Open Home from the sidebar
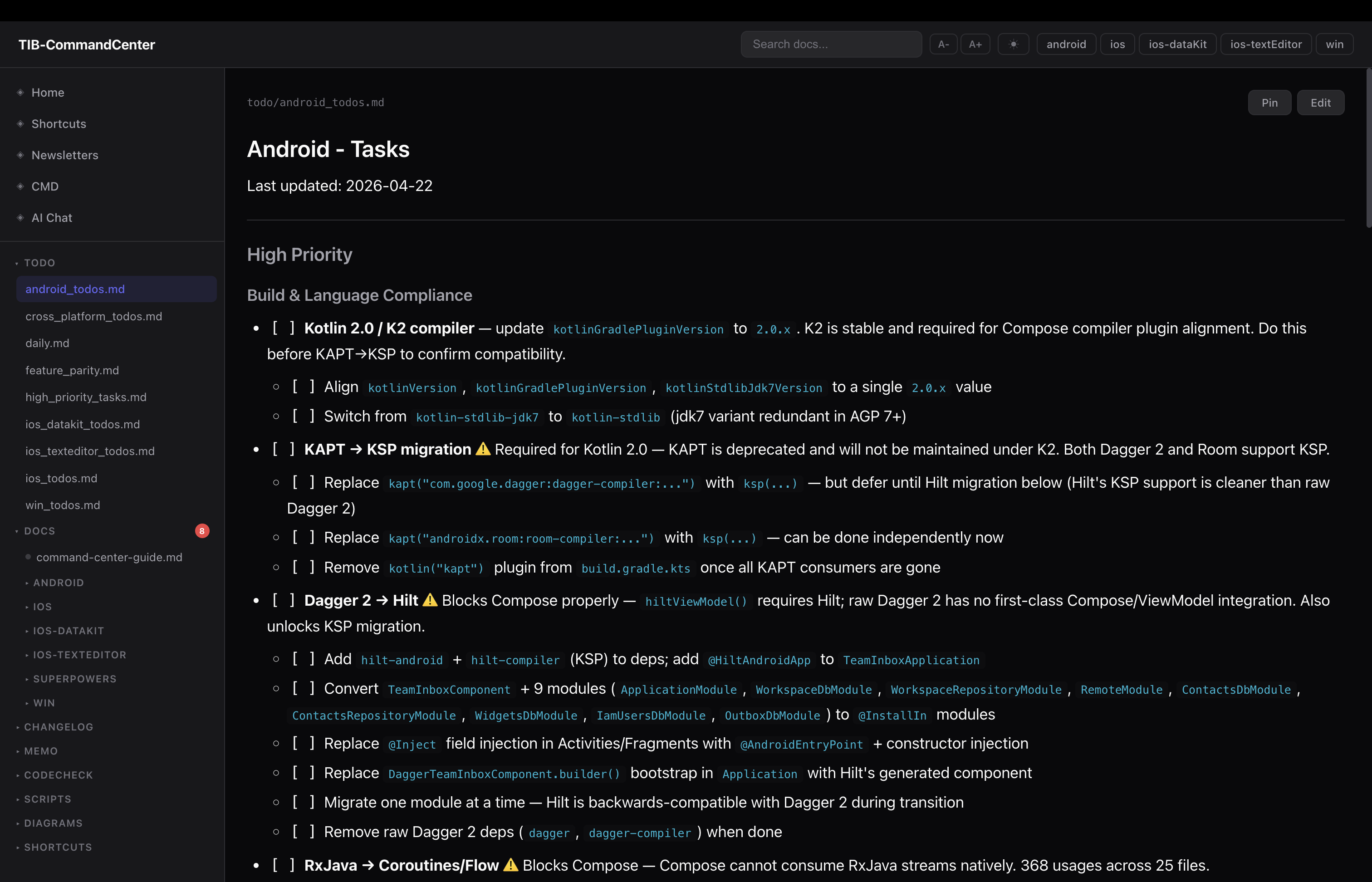Viewport: 1372px width, 882px height. click(x=48, y=92)
